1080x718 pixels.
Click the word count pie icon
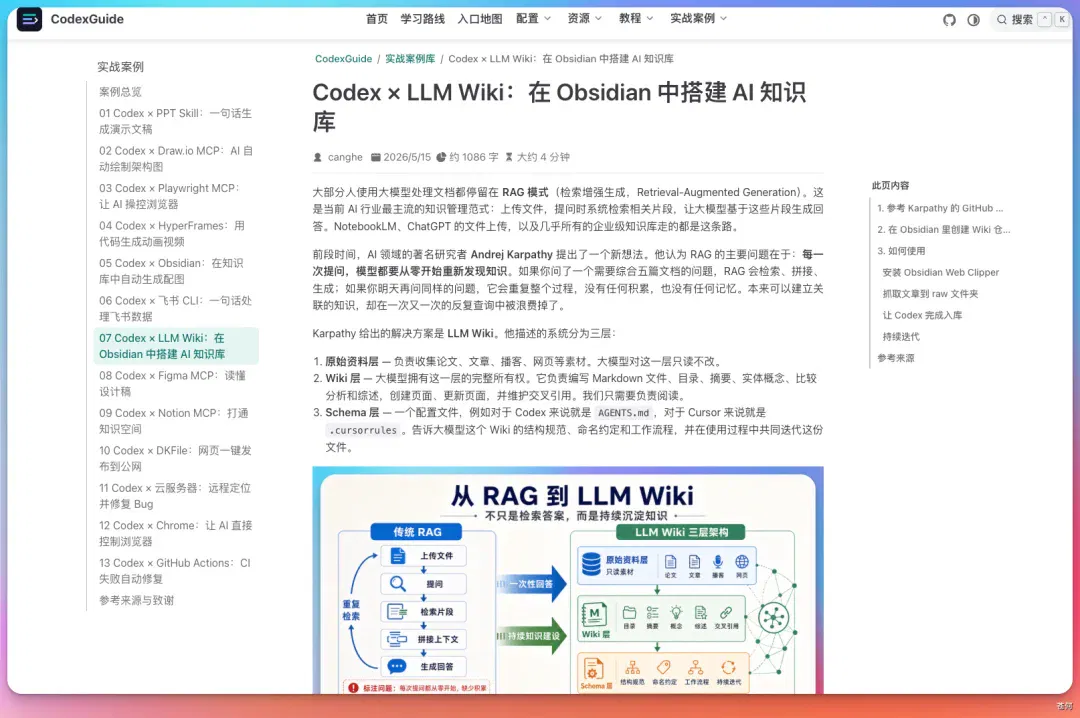tap(441, 157)
